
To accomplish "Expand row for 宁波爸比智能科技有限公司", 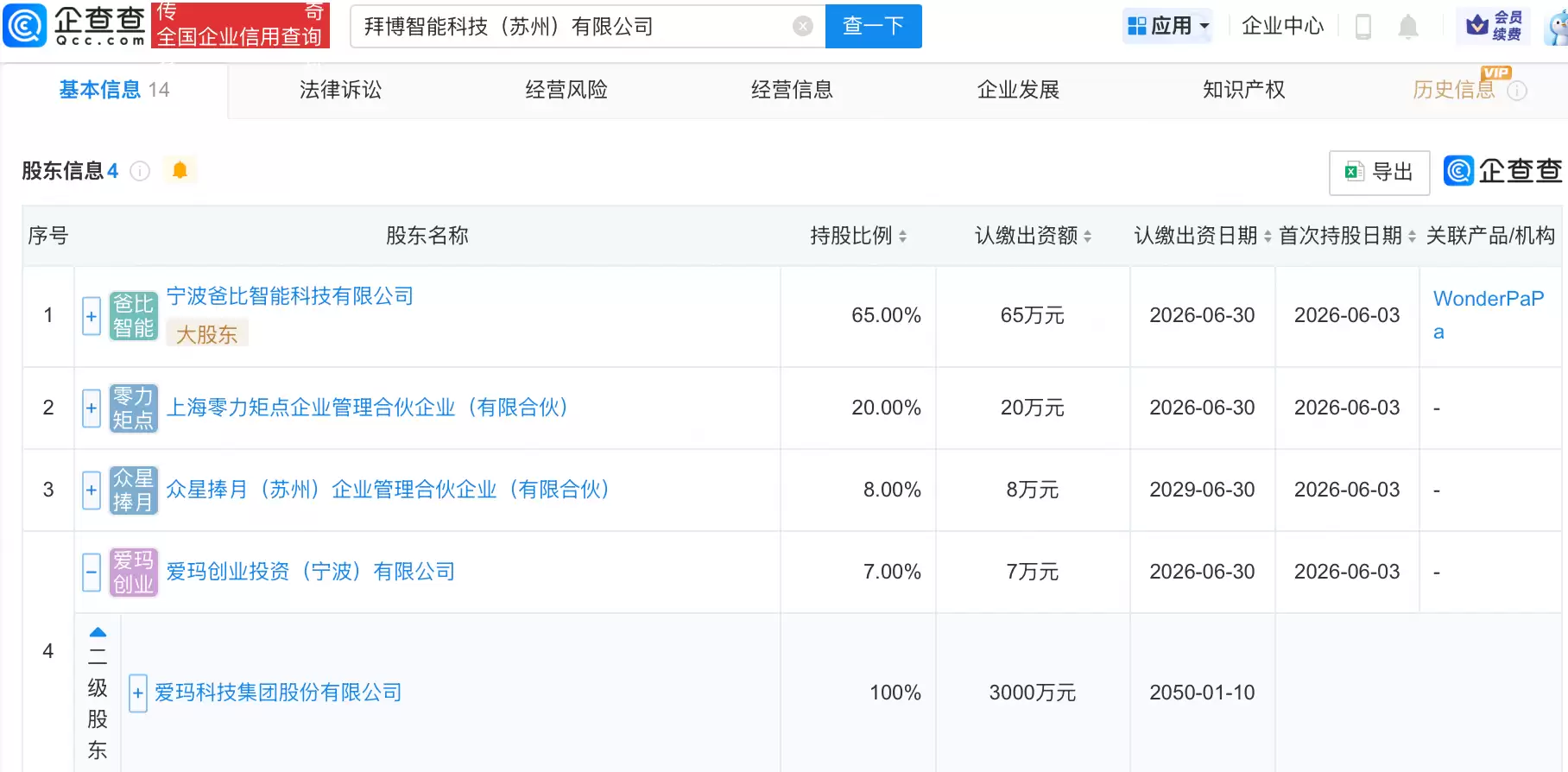I will pyautogui.click(x=92, y=316).
